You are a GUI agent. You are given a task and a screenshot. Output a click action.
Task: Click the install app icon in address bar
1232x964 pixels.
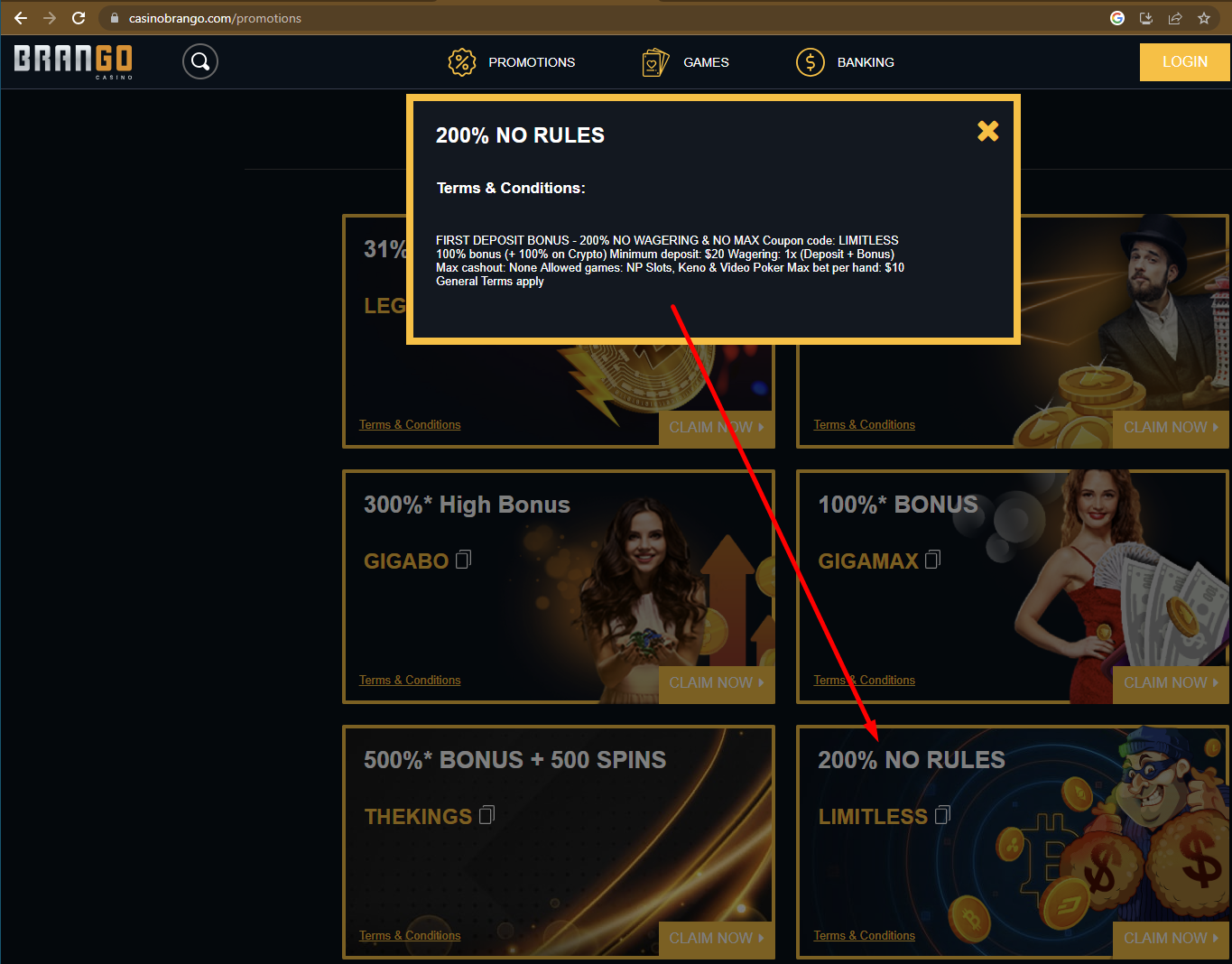1146,18
